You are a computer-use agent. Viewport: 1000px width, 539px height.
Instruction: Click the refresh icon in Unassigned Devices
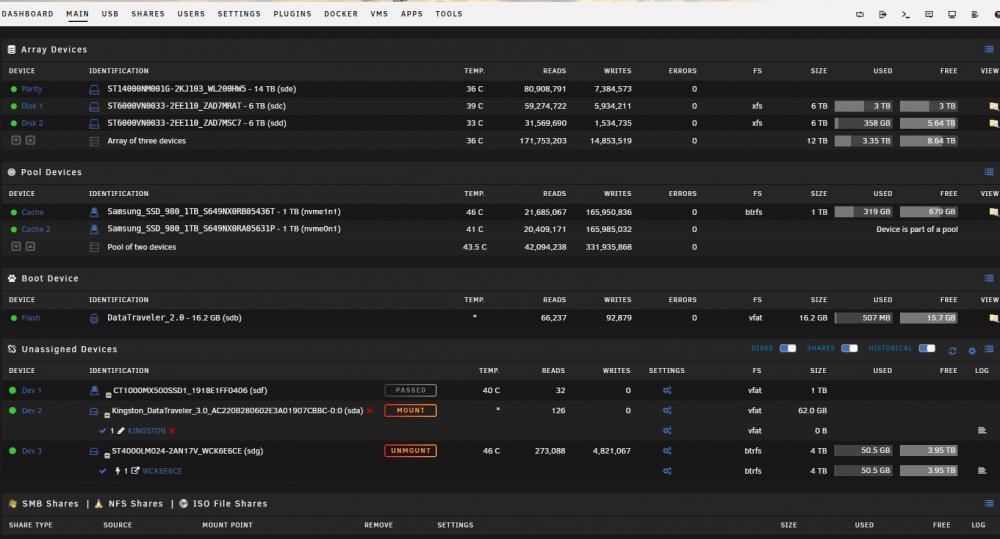click(x=952, y=350)
